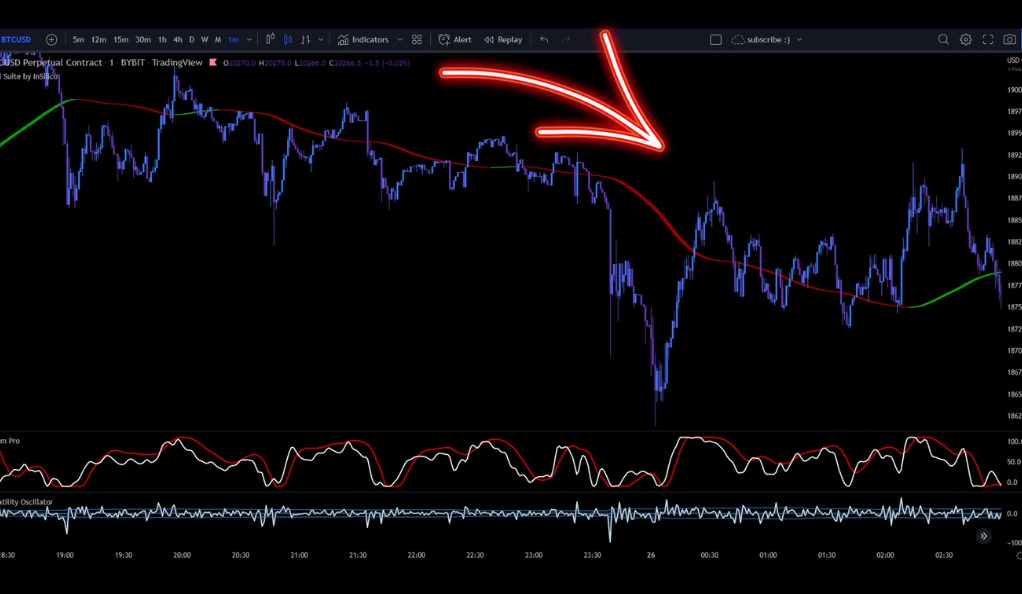Switch to the 1h timeframe
This screenshot has width=1022, height=594.
click(x=162, y=40)
